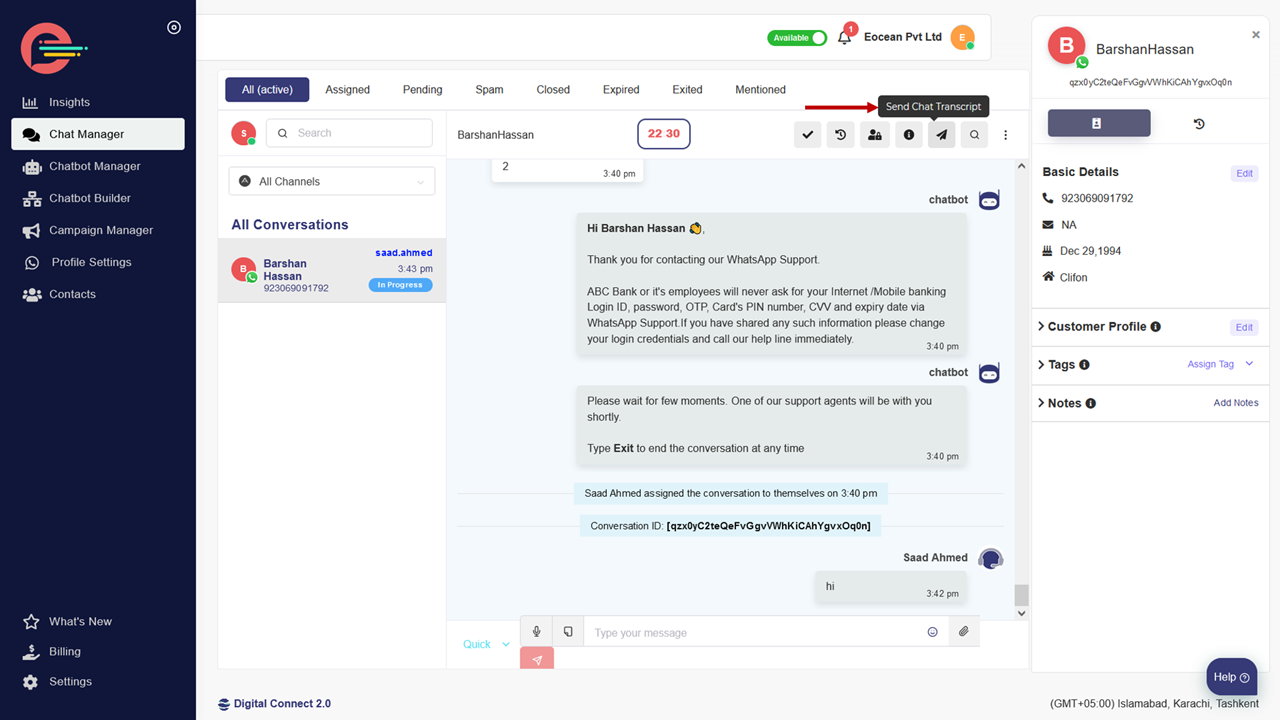This screenshot has width=1280, height=720.
Task: Open the emoji picker icon
Action: [932, 632]
